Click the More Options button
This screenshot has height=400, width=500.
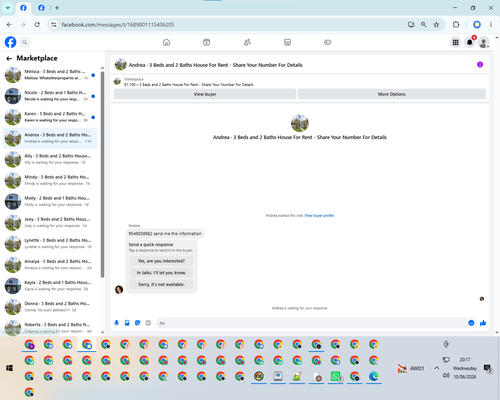392,94
